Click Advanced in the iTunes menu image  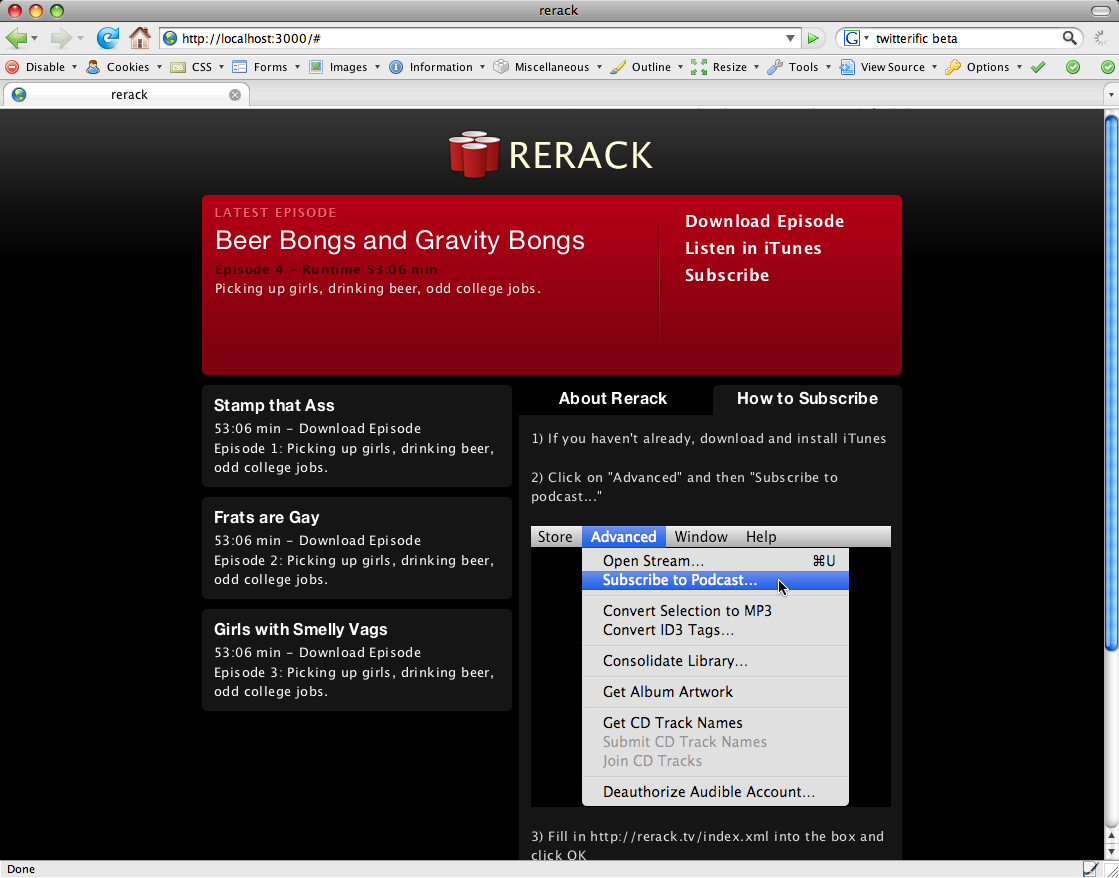tap(623, 537)
